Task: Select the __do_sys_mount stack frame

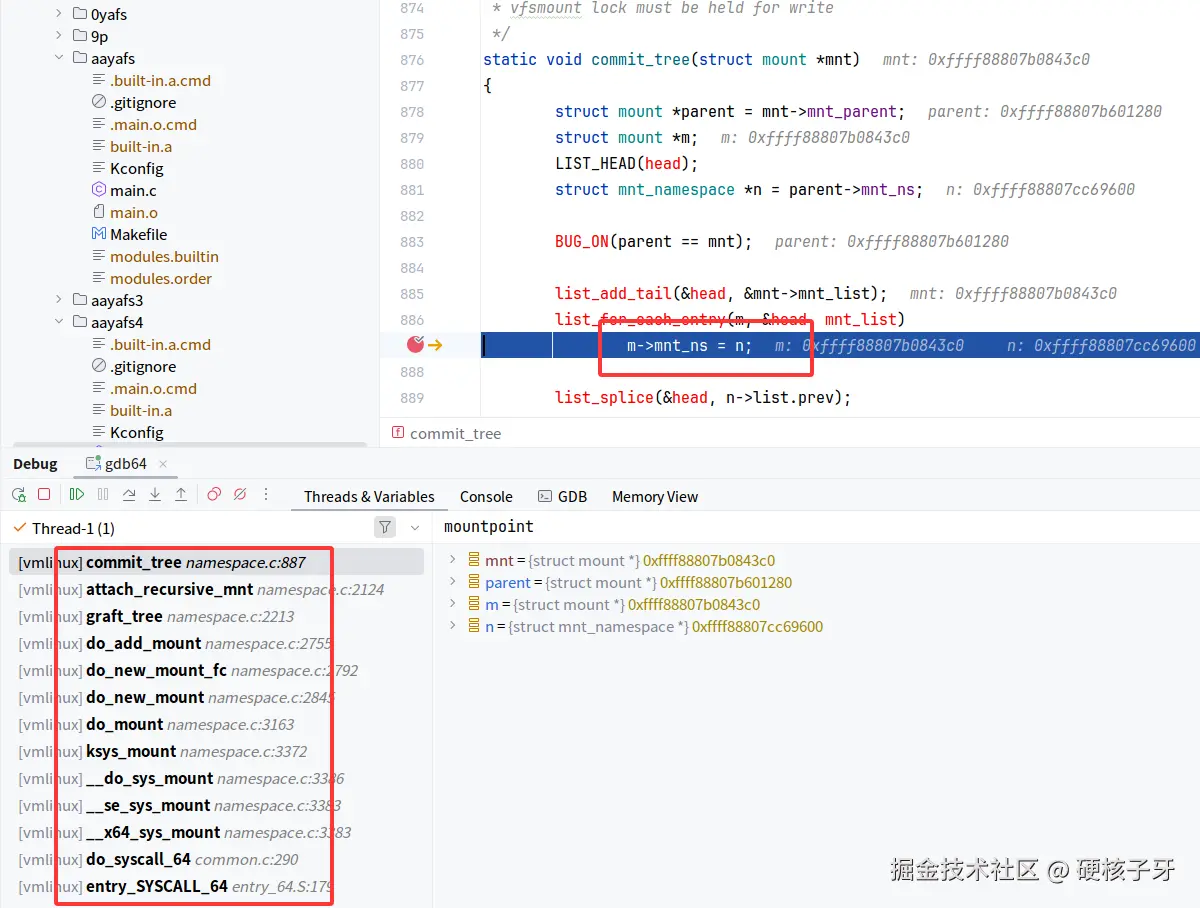Action: tap(216, 778)
